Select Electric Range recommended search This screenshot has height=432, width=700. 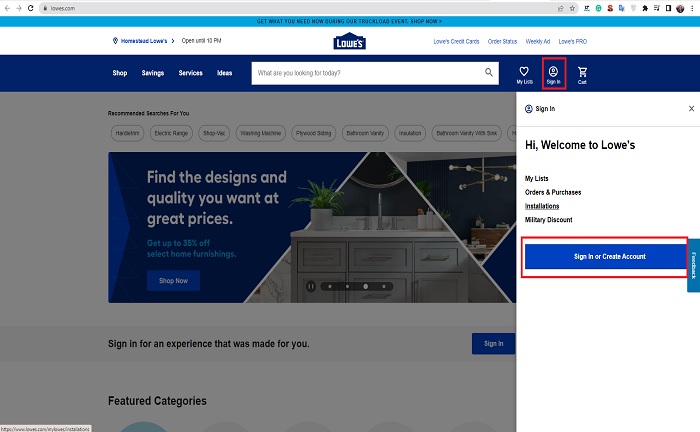pyautogui.click(x=171, y=133)
